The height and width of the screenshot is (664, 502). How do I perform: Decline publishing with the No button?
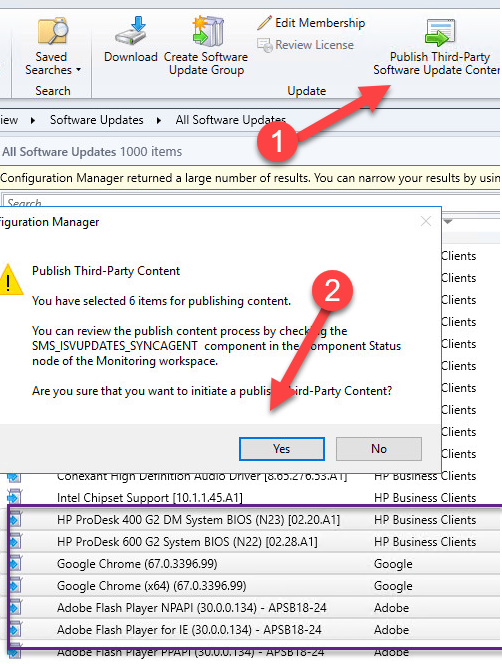tap(379, 448)
